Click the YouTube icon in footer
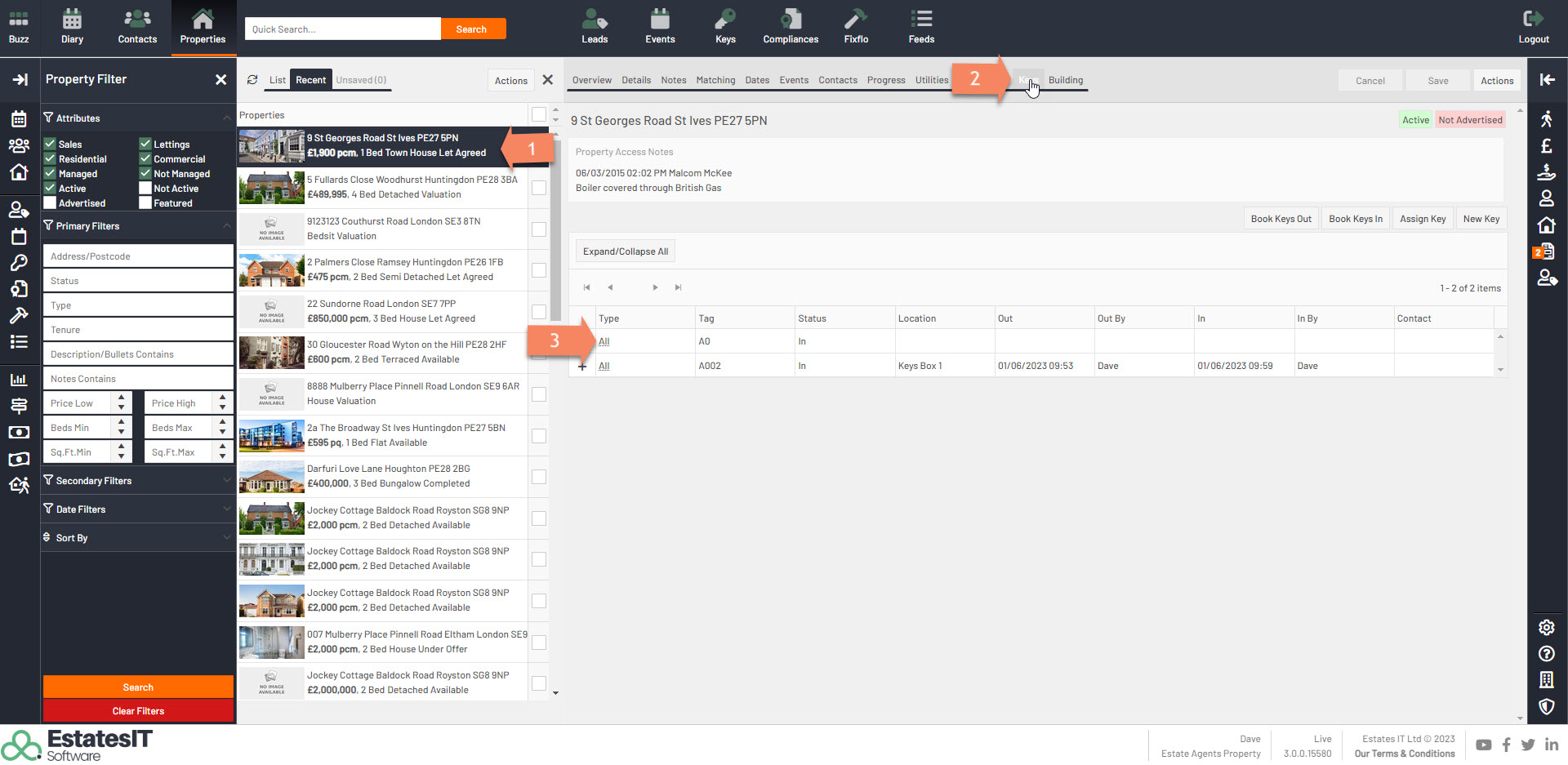 [x=1483, y=745]
